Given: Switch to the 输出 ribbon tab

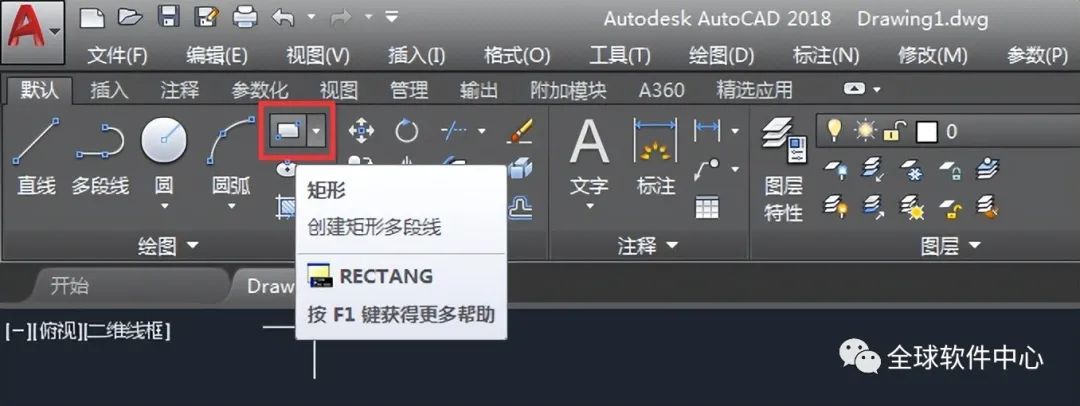Looking at the screenshot, I should (x=479, y=90).
